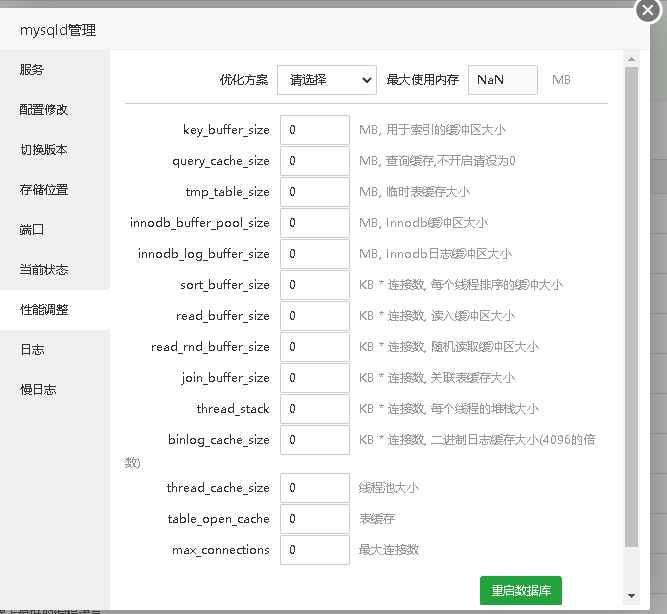The width and height of the screenshot is (667, 614).
Task: Open the 配置修改 tab
Action: 55,109
